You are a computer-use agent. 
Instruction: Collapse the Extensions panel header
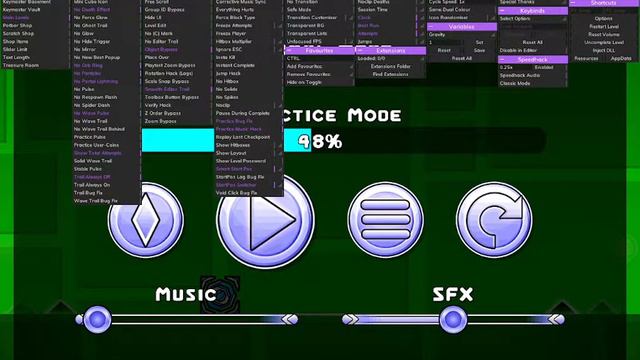391,51
